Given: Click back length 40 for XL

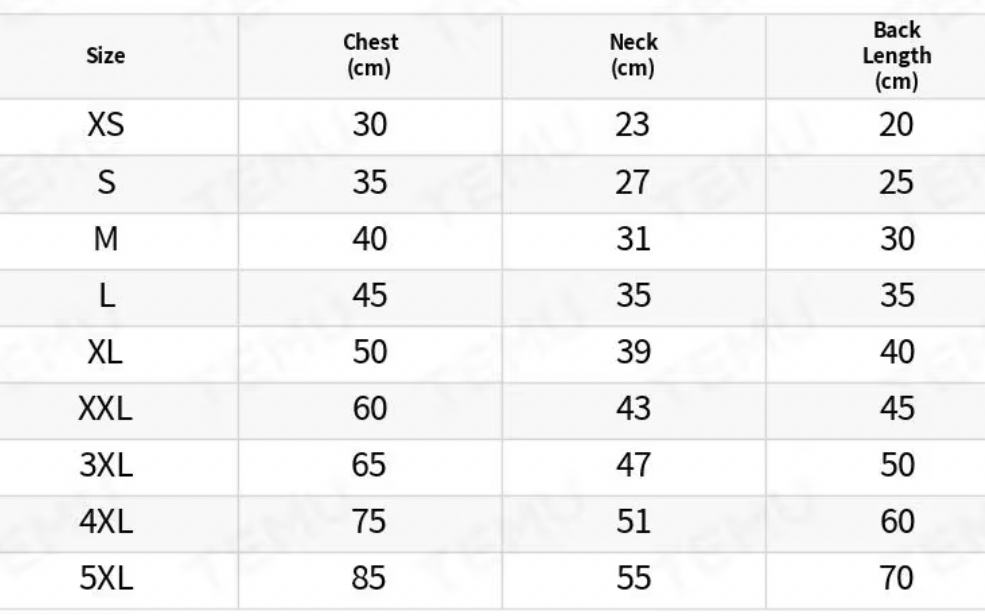Looking at the screenshot, I should click(x=897, y=353).
